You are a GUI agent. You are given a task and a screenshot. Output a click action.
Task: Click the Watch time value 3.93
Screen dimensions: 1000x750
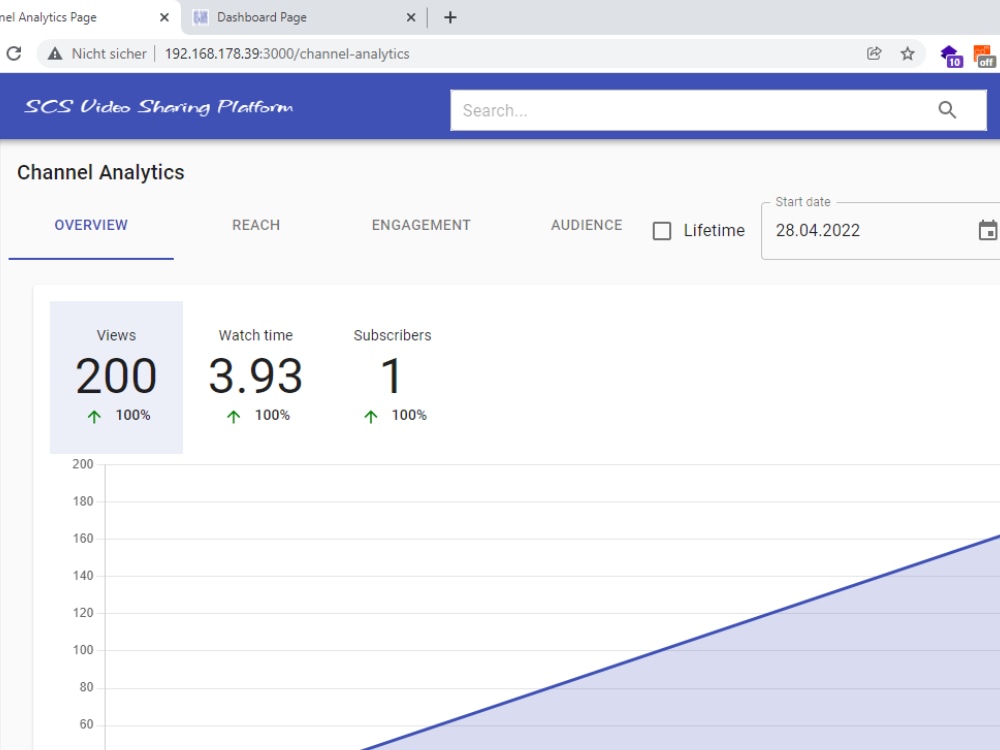[256, 376]
